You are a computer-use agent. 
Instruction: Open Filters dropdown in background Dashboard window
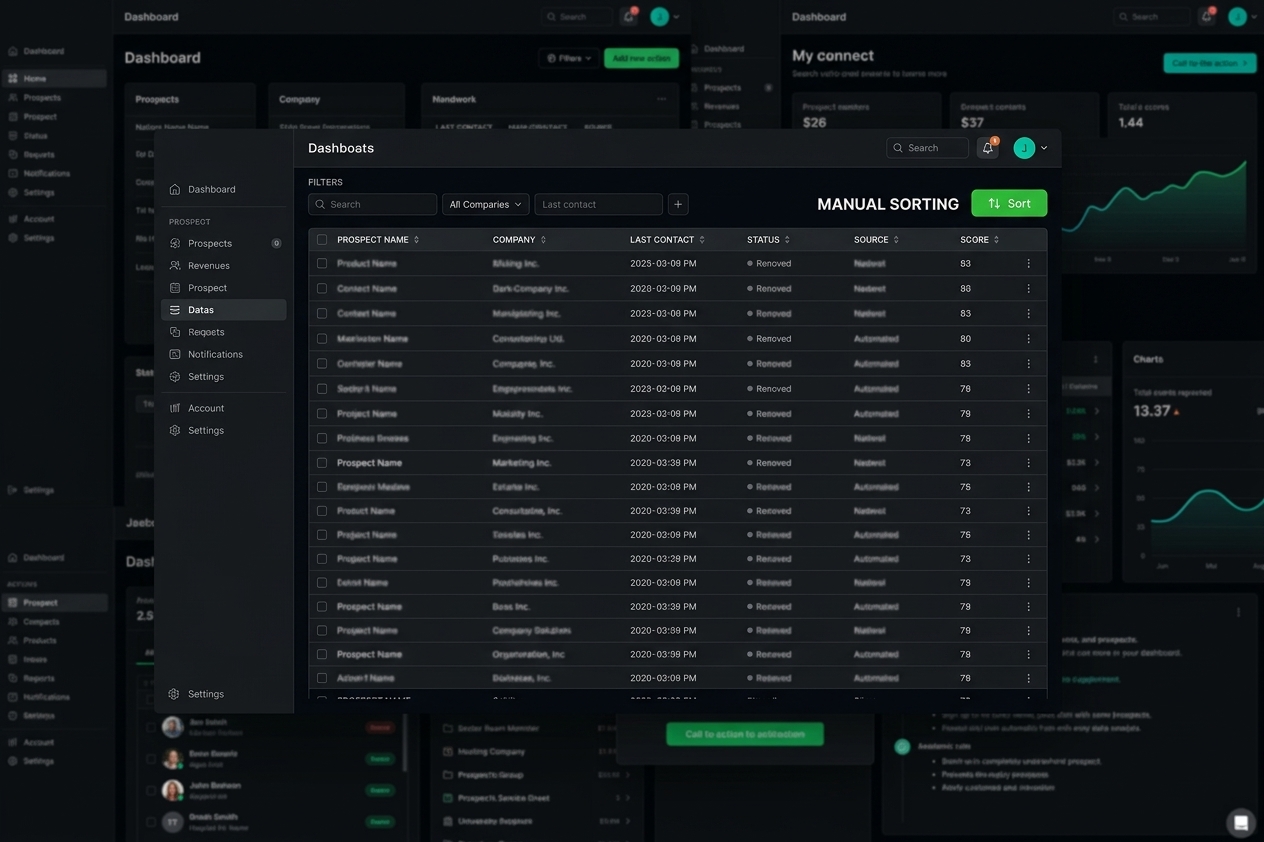pos(569,58)
